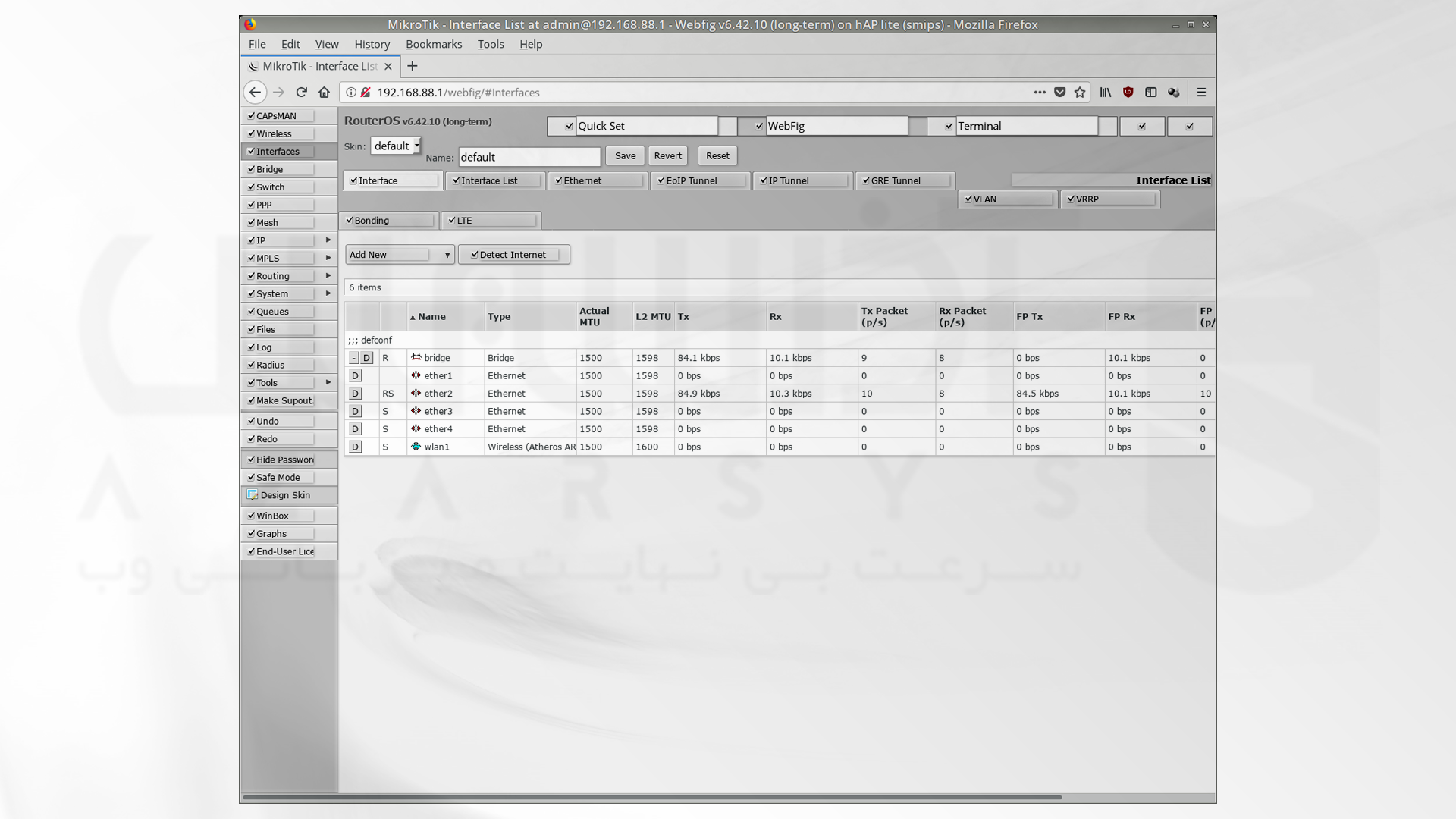Disable the wlan1 interface with D button
The image size is (1456, 819).
355,447
